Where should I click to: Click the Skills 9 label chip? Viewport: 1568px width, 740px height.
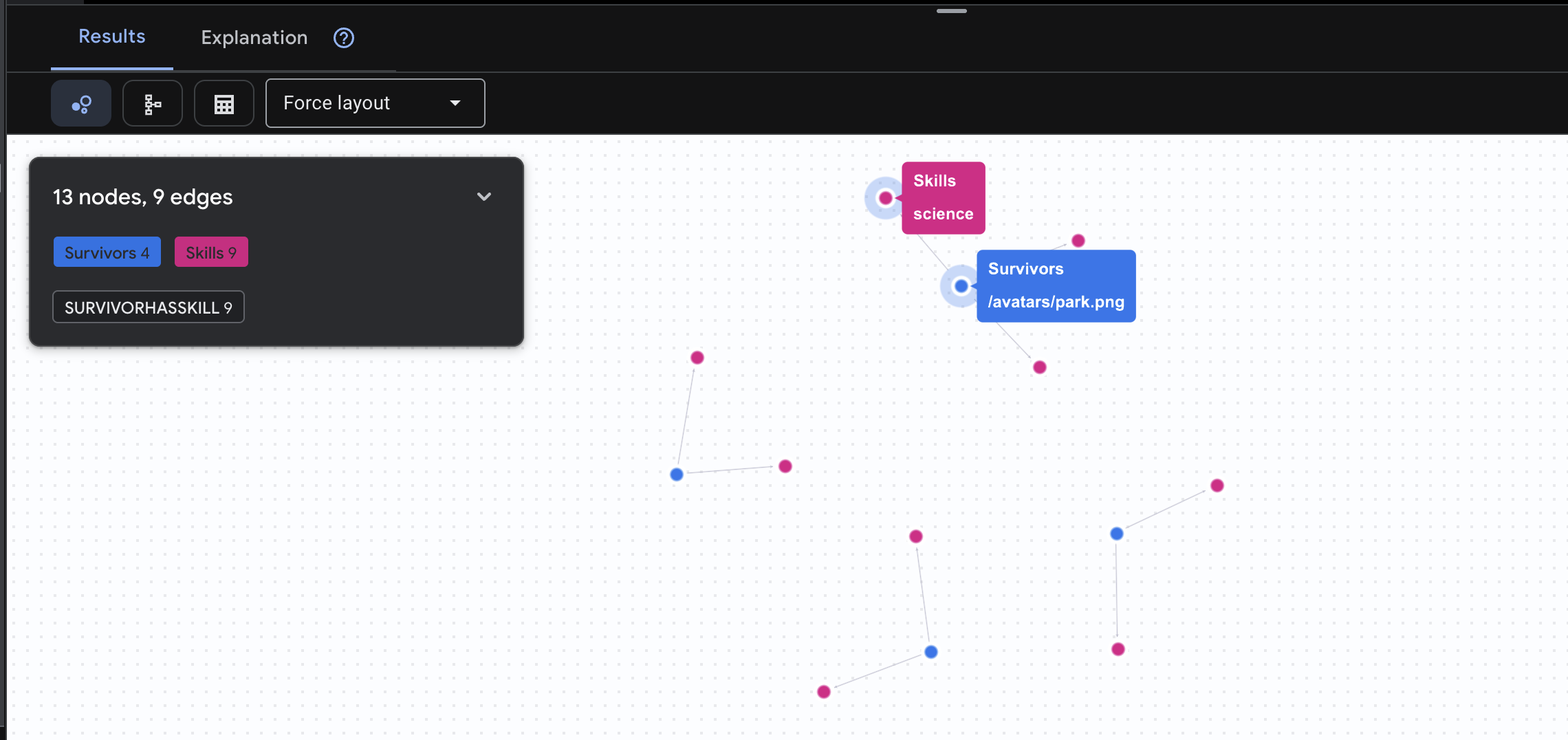tap(211, 252)
